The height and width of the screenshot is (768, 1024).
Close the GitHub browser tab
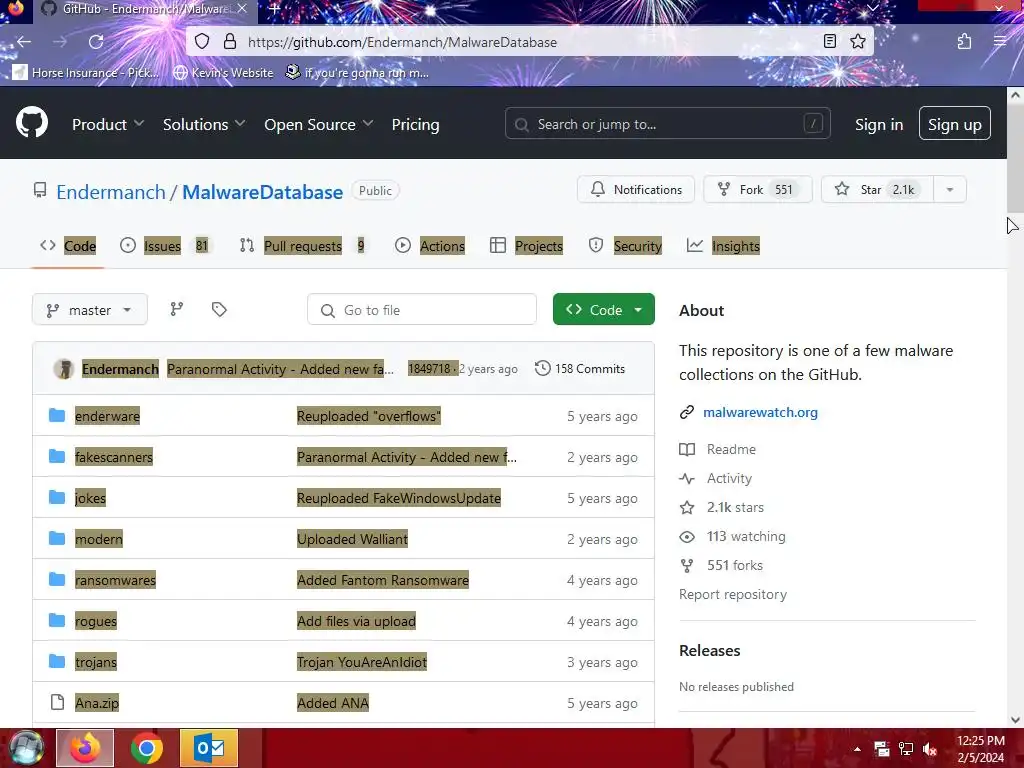242,8
